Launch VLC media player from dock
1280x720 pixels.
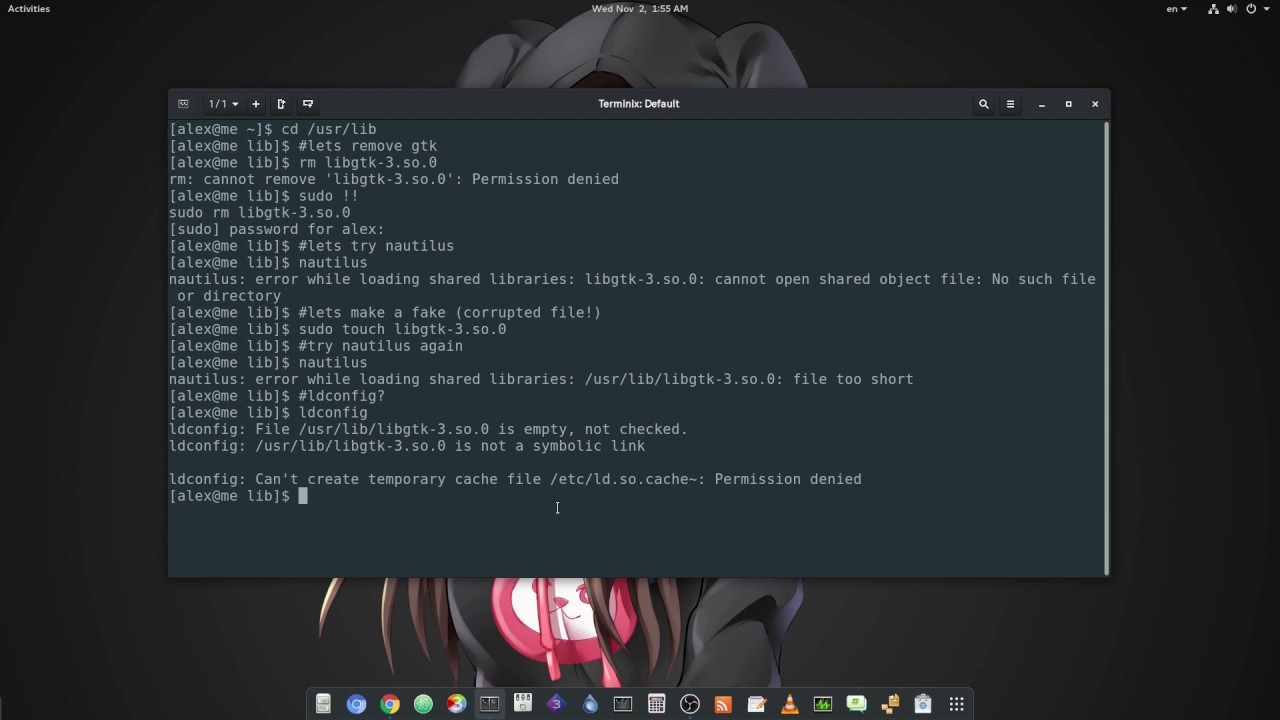790,704
